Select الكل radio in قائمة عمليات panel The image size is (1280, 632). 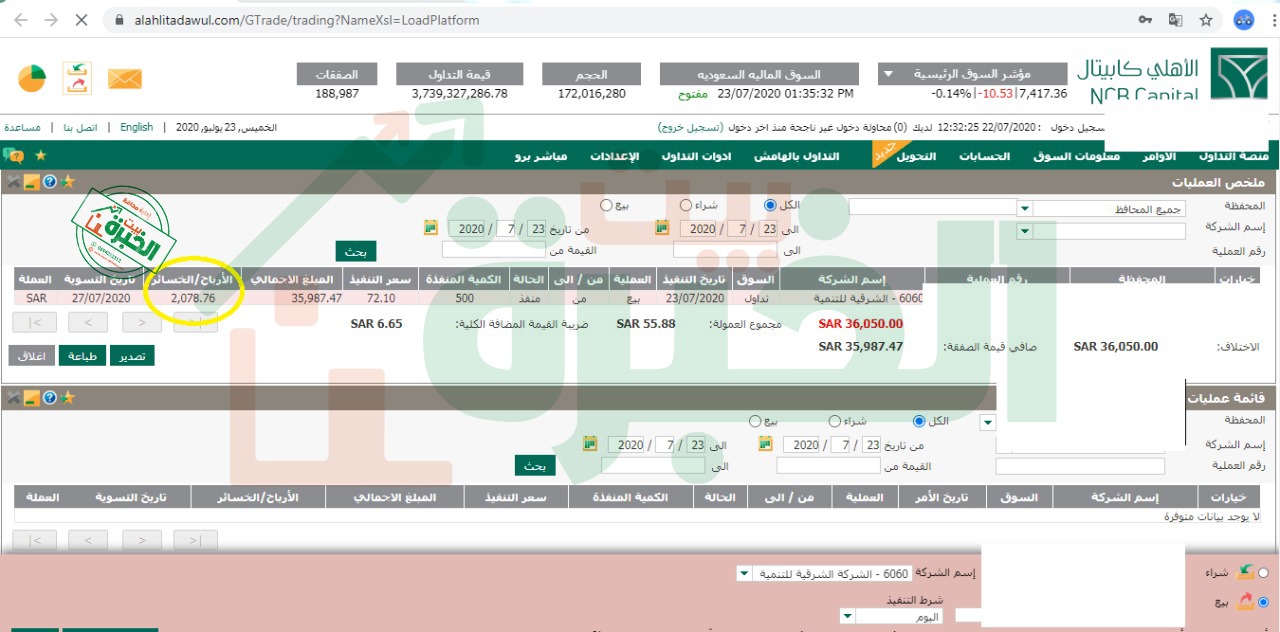click(x=919, y=422)
